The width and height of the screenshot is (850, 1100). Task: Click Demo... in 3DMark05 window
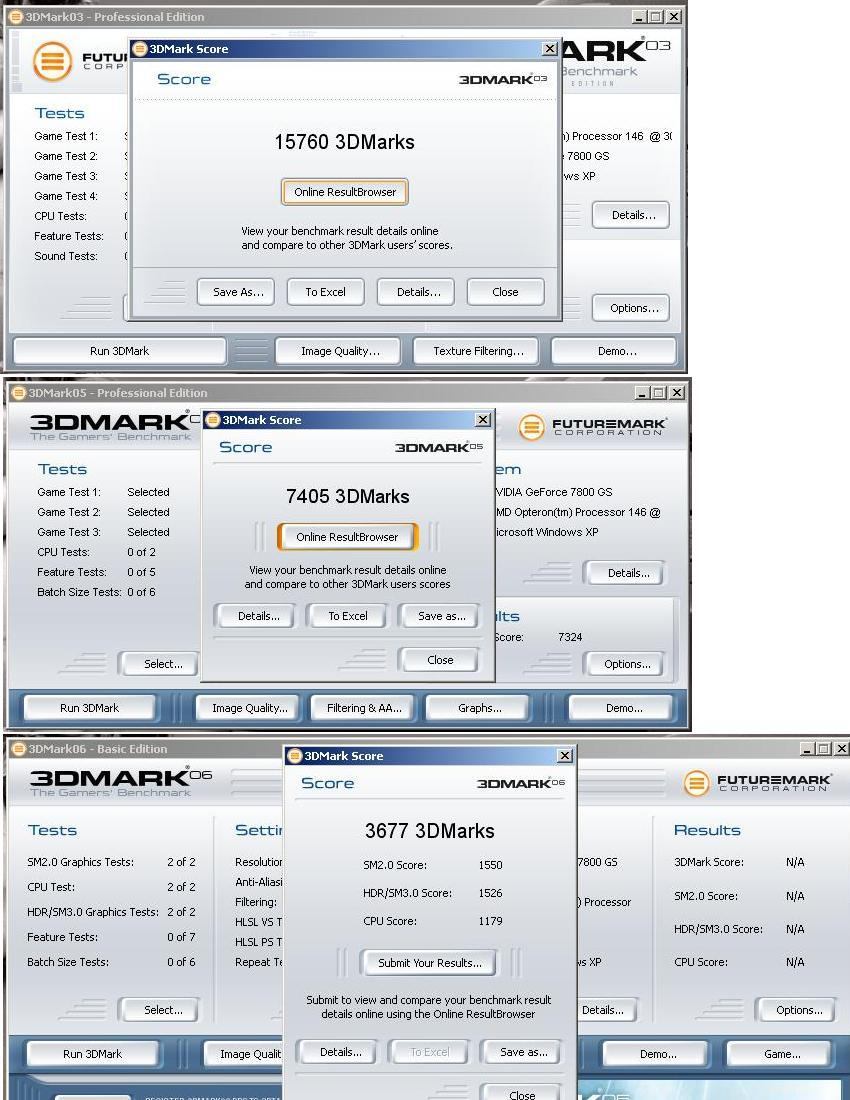coord(624,709)
